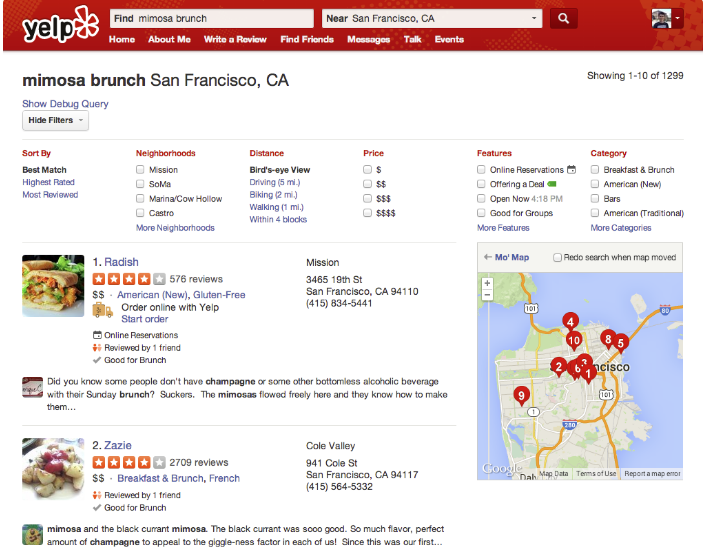Open the account menu arrow beside avatar
This screenshot has width=722, height=547.
(x=677, y=18)
